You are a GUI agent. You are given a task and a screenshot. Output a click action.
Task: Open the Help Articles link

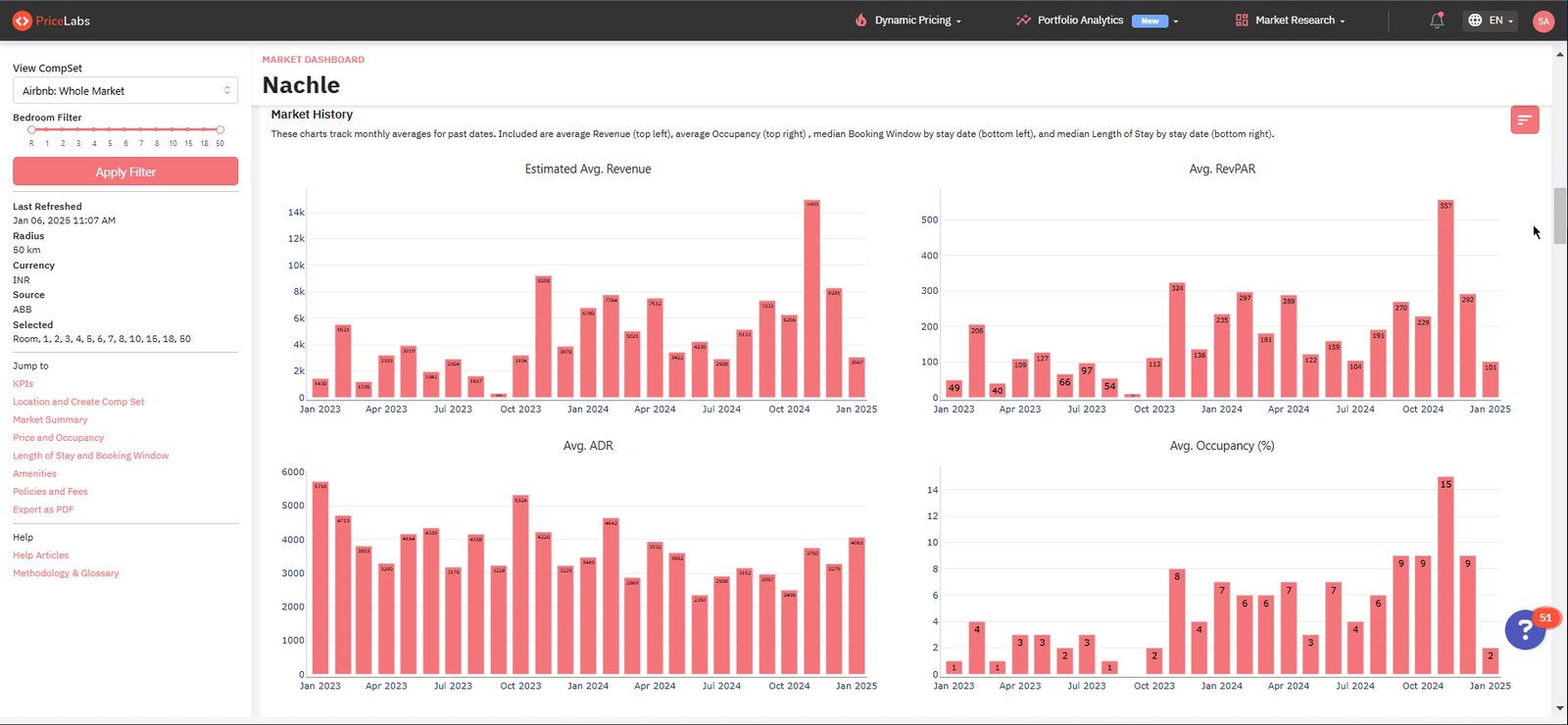[x=40, y=556]
